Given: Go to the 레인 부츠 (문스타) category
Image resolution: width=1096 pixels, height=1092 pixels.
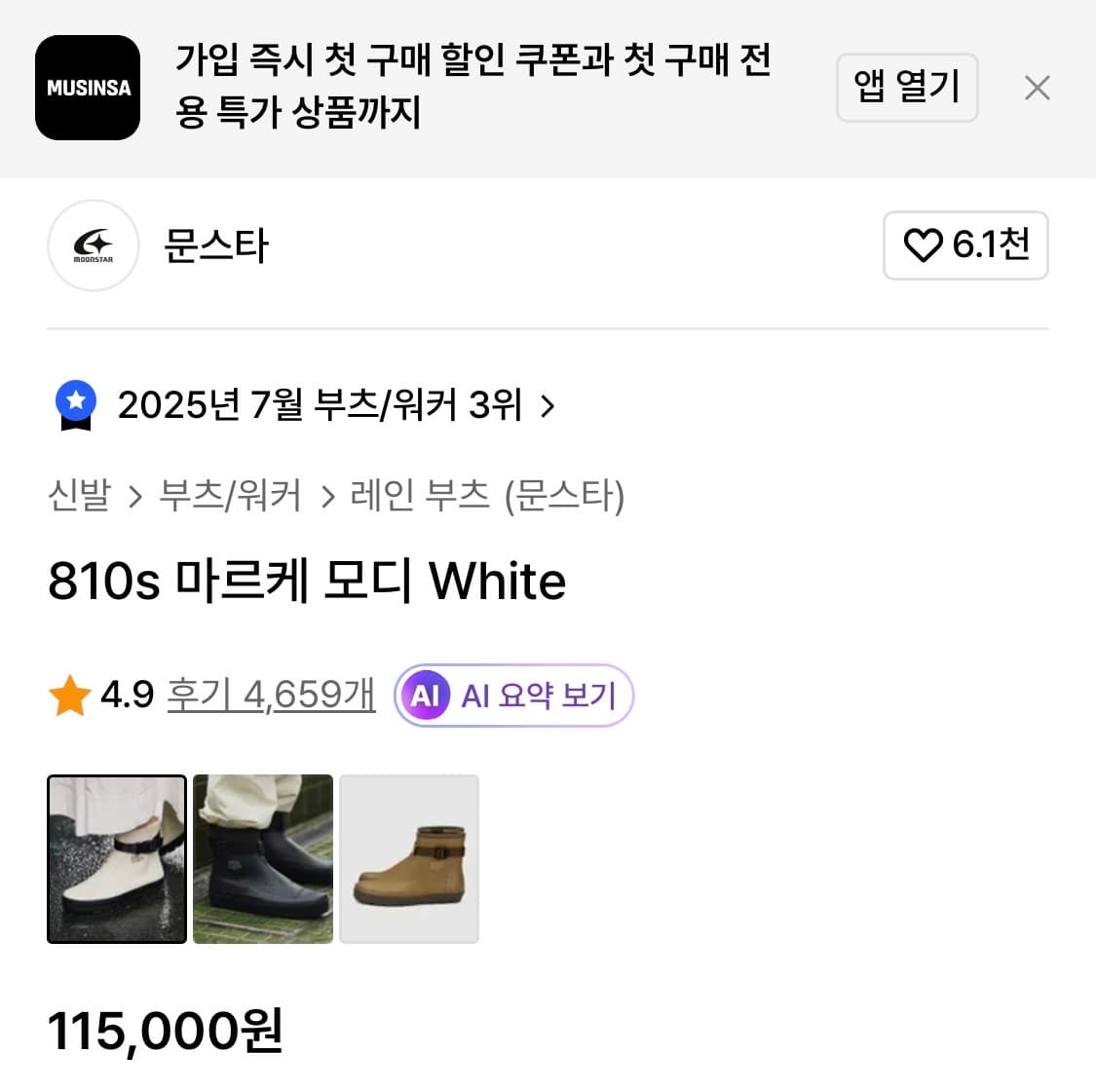Looking at the screenshot, I should tap(487, 496).
